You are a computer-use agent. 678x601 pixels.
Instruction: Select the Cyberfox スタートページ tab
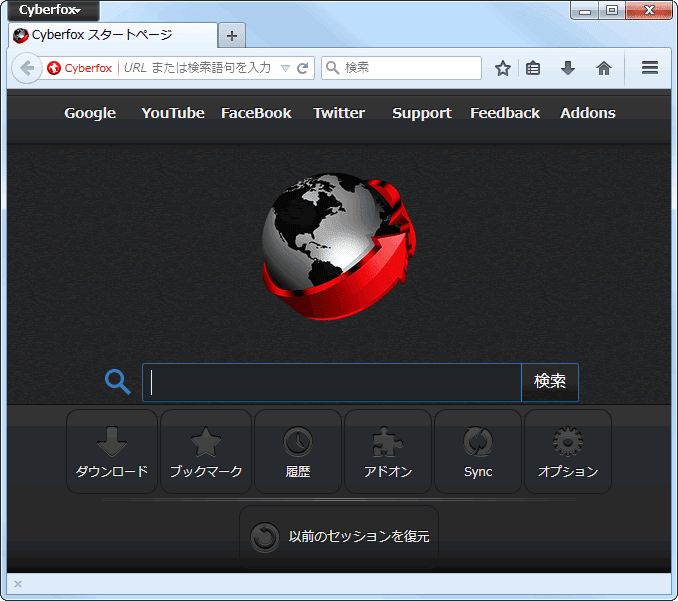pyautogui.click(x=112, y=35)
